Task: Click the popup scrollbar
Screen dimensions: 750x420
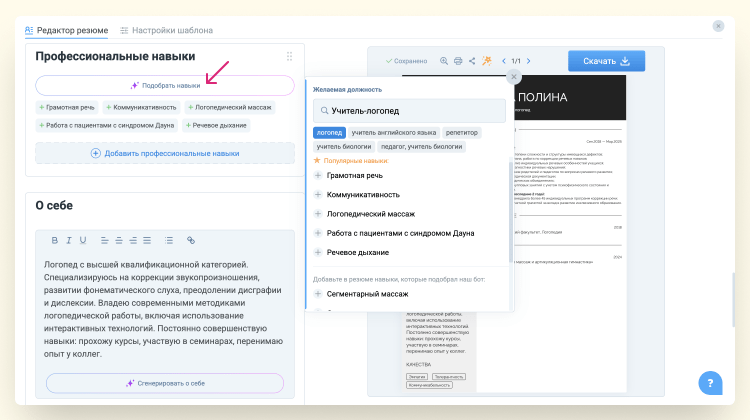Action: (510, 213)
